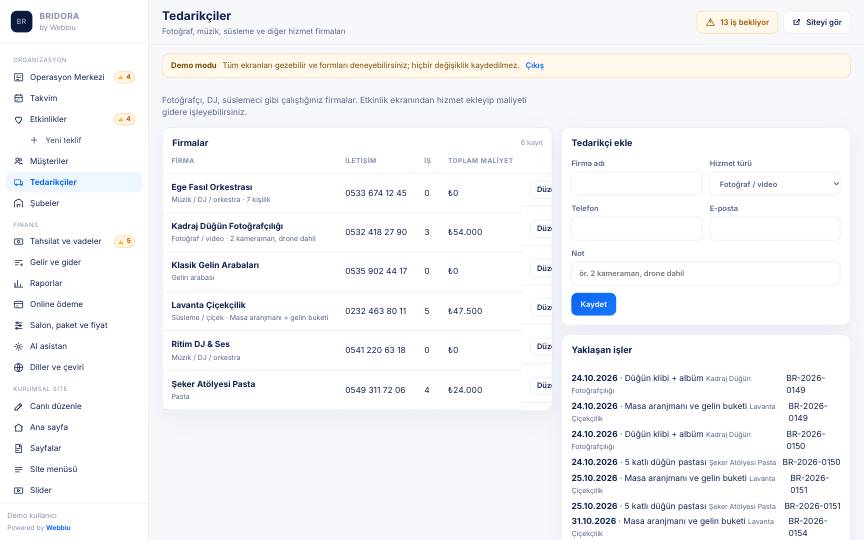Viewport: 864px width, 540px height.
Task: Select Müşteriler in the sidebar
Action: tap(74, 161)
